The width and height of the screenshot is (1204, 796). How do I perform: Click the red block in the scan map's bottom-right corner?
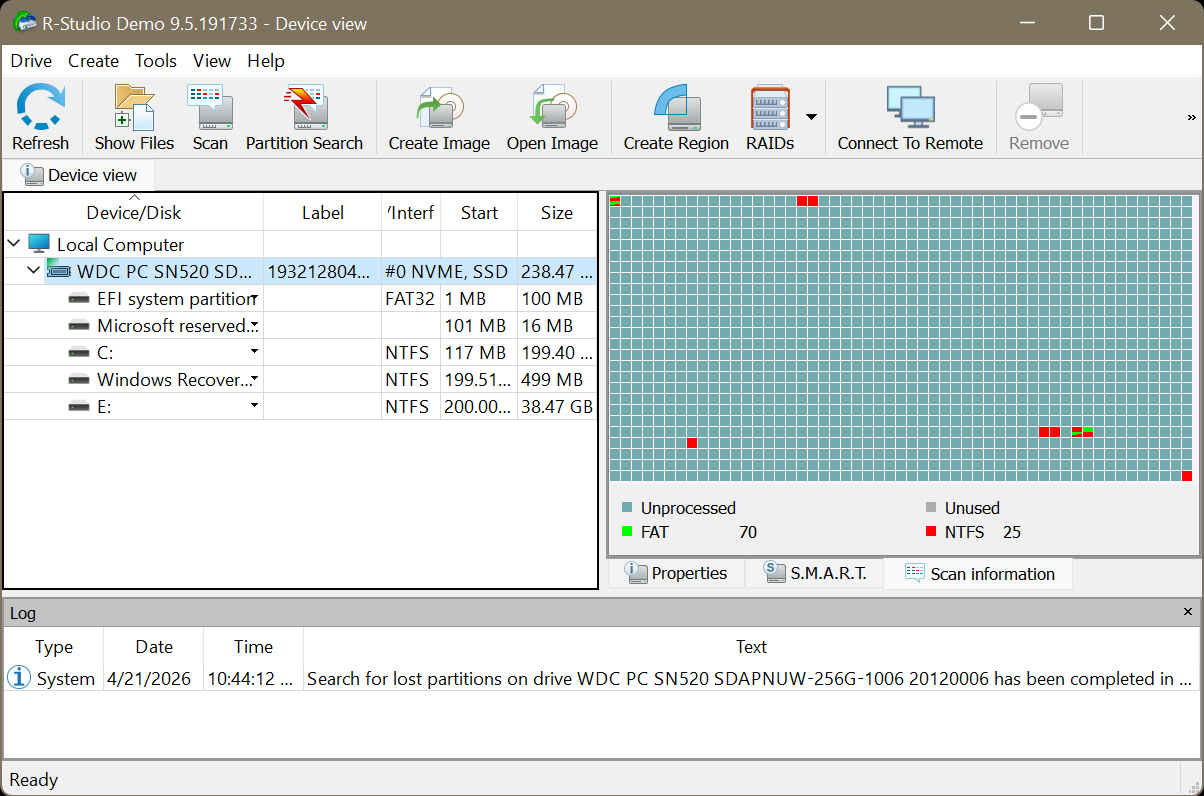click(1187, 476)
